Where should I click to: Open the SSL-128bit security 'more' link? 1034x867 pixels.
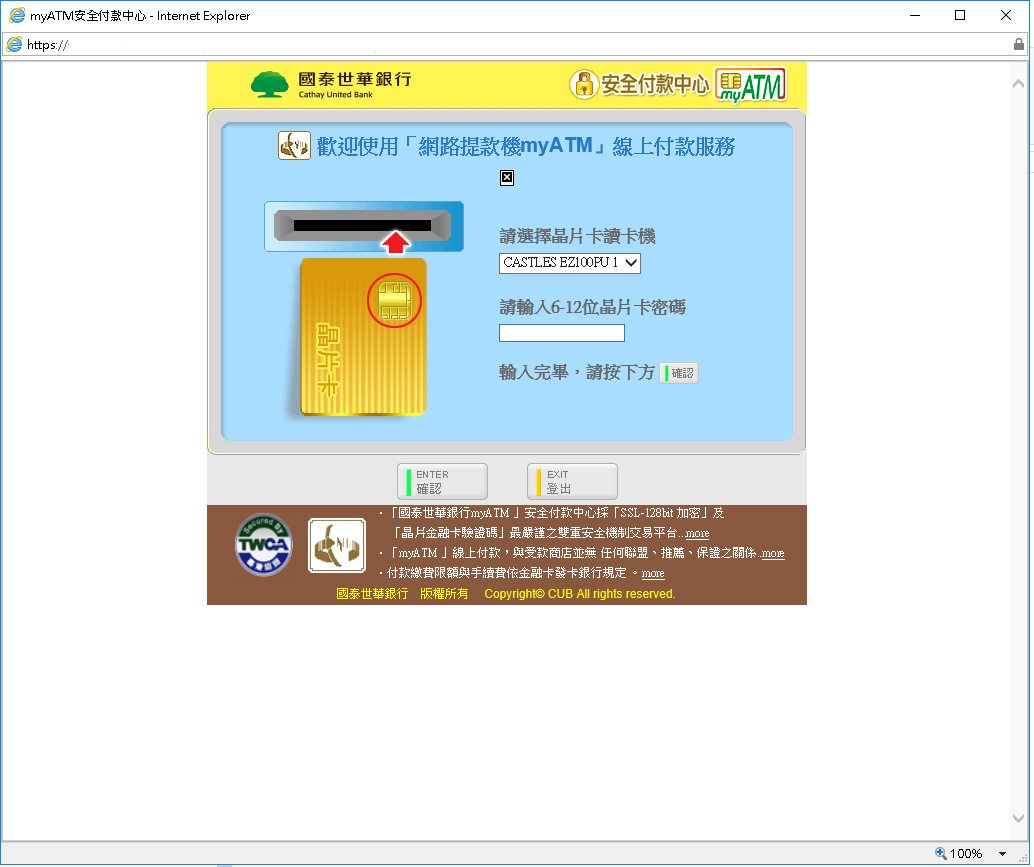(697, 533)
